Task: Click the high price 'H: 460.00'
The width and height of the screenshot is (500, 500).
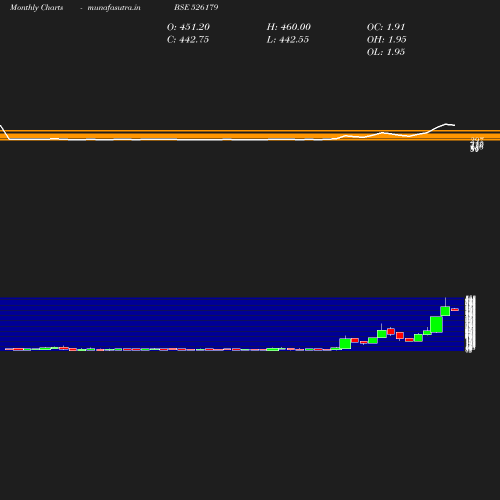Action: (x=289, y=27)
